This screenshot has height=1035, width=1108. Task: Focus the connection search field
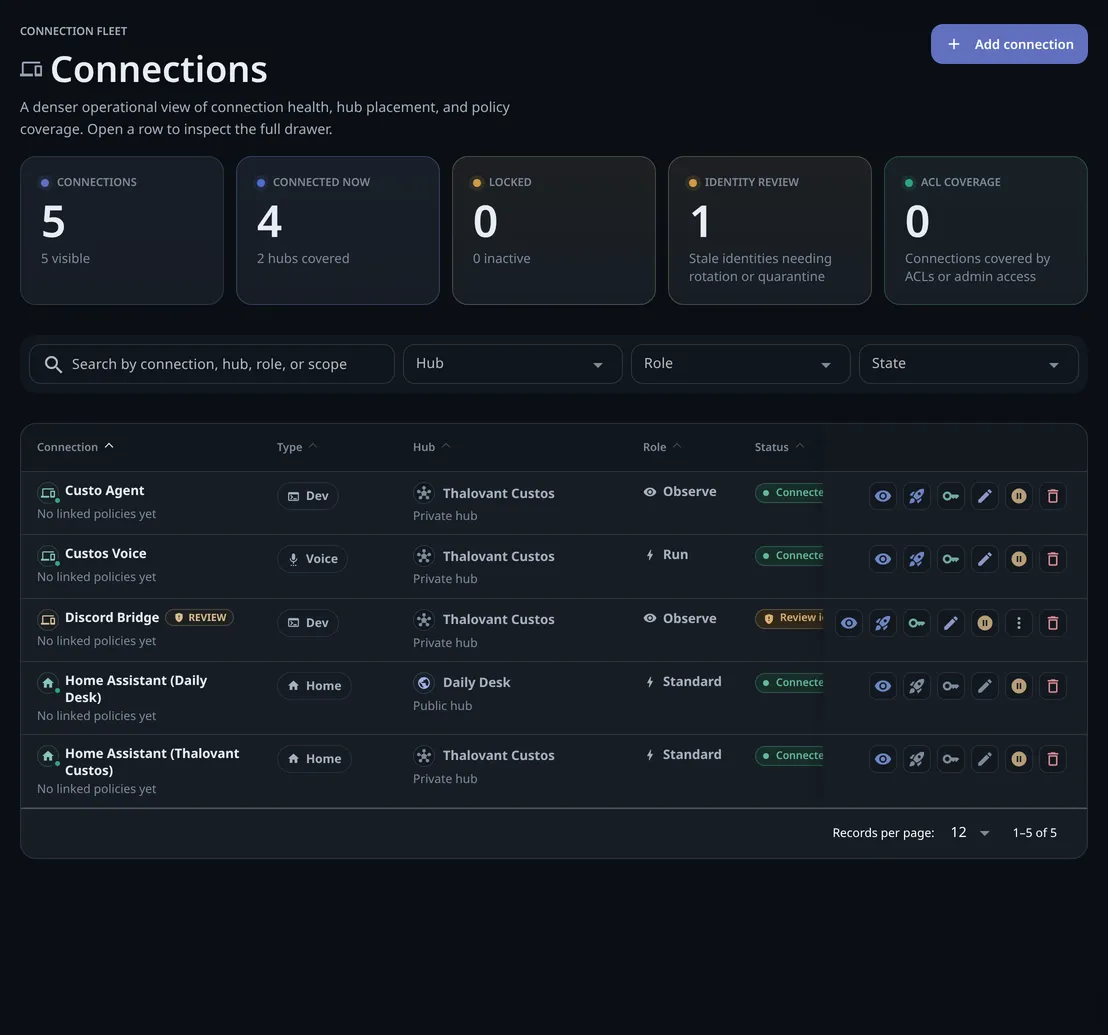(x=211, y=364)
